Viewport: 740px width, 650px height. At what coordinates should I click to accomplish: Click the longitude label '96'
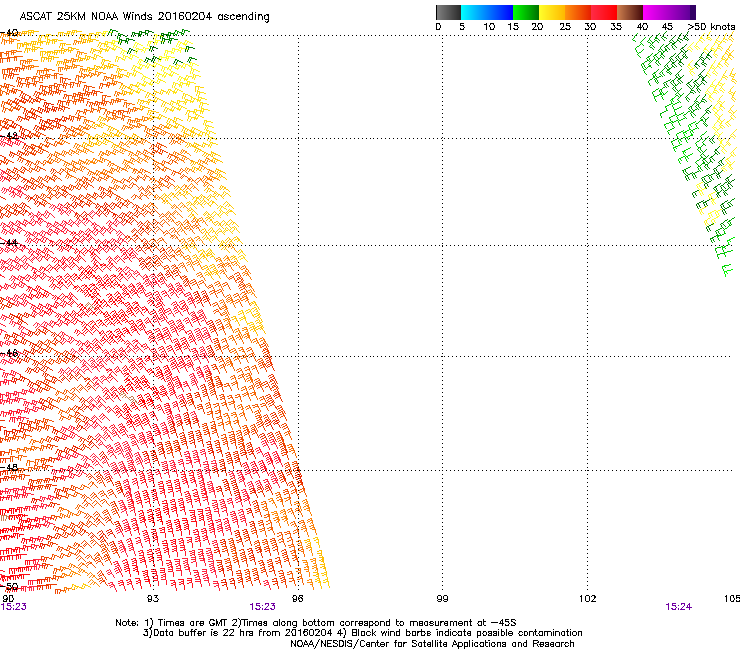(x=297, y=599)
